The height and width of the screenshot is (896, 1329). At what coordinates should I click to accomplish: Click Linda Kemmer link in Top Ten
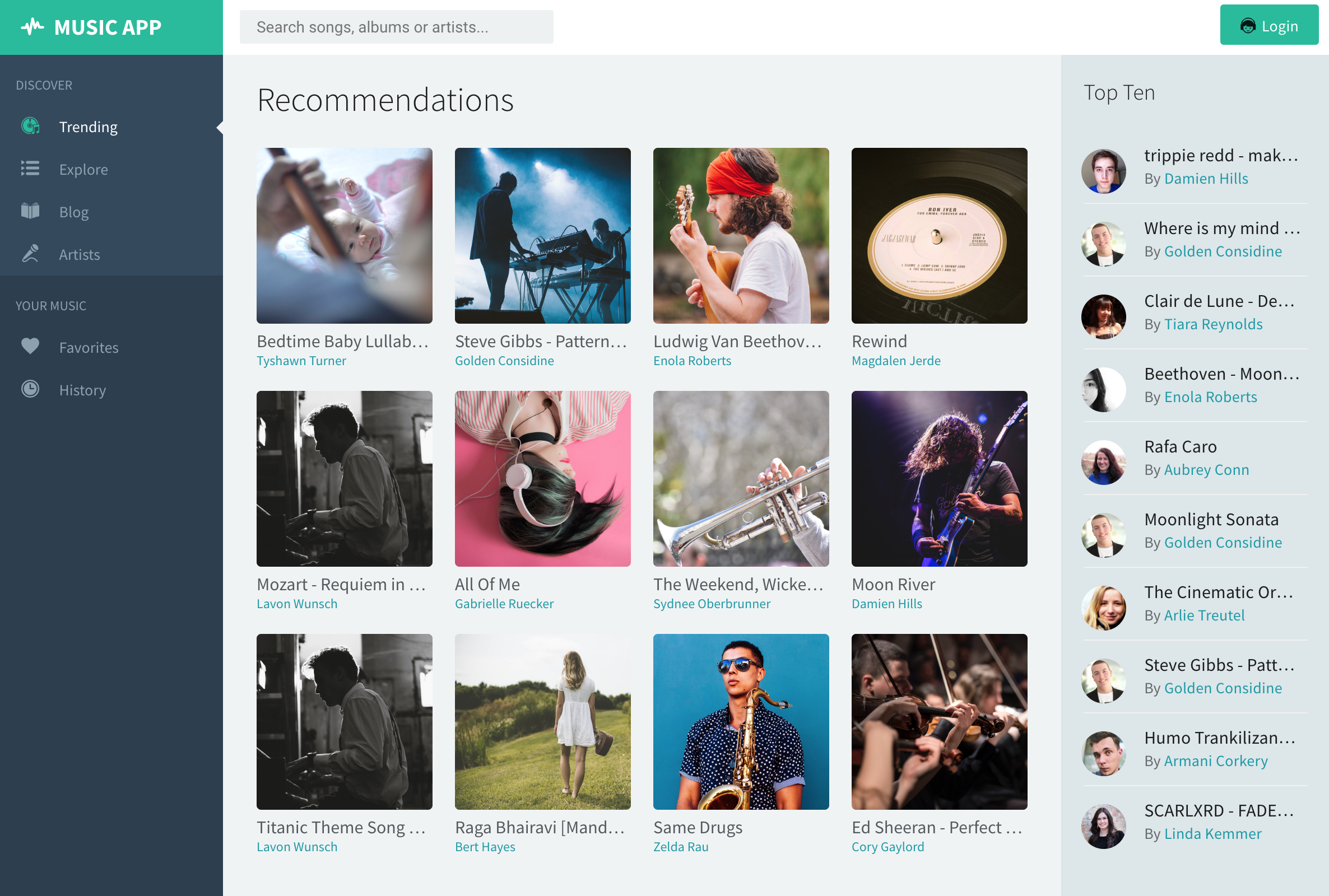coord(1212,834)
